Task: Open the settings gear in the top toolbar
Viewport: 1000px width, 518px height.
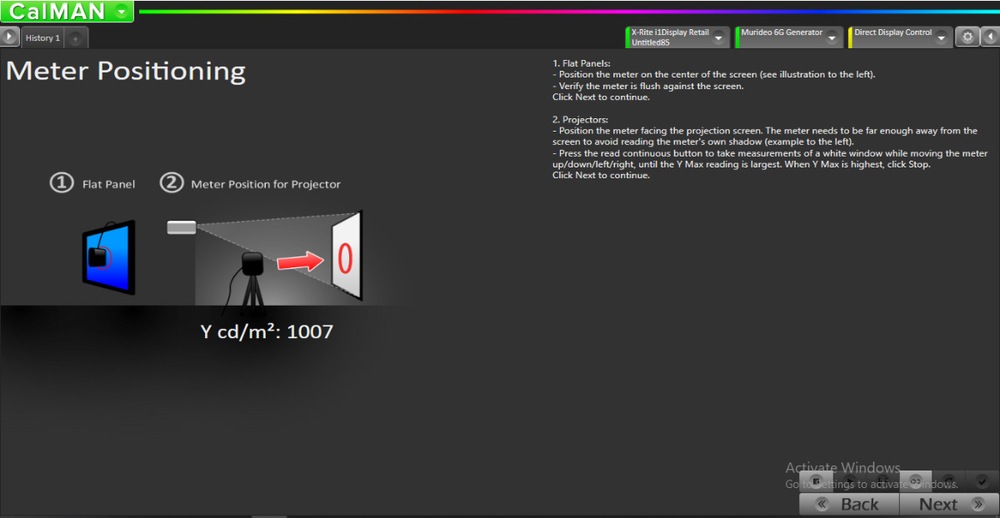Action: click(967, 37)
